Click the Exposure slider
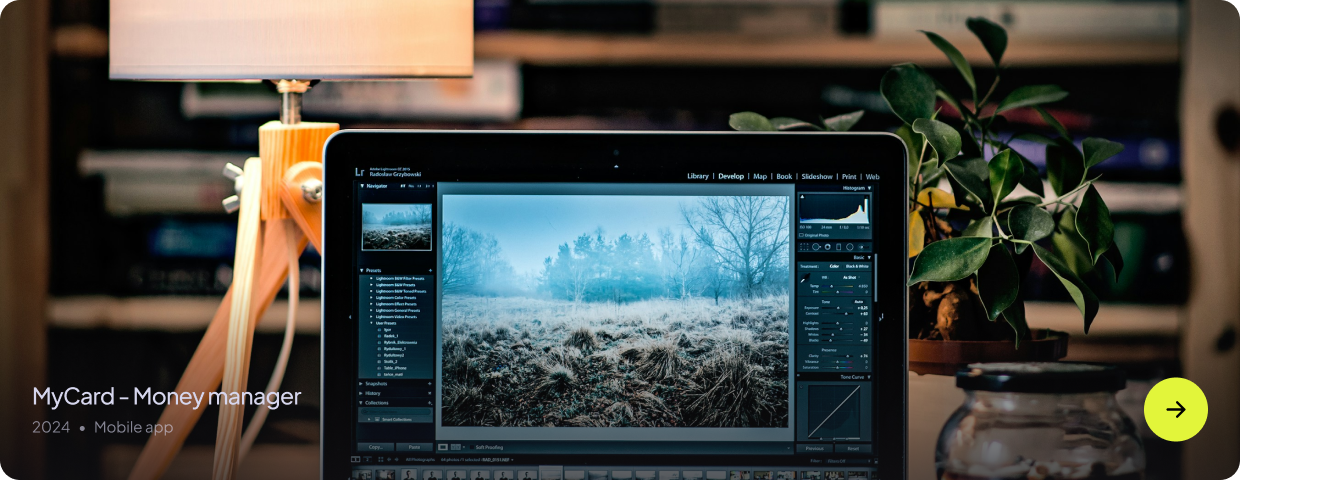This screenshot has height=480, width=1324. pyautogui.click(x=838, y=308)
